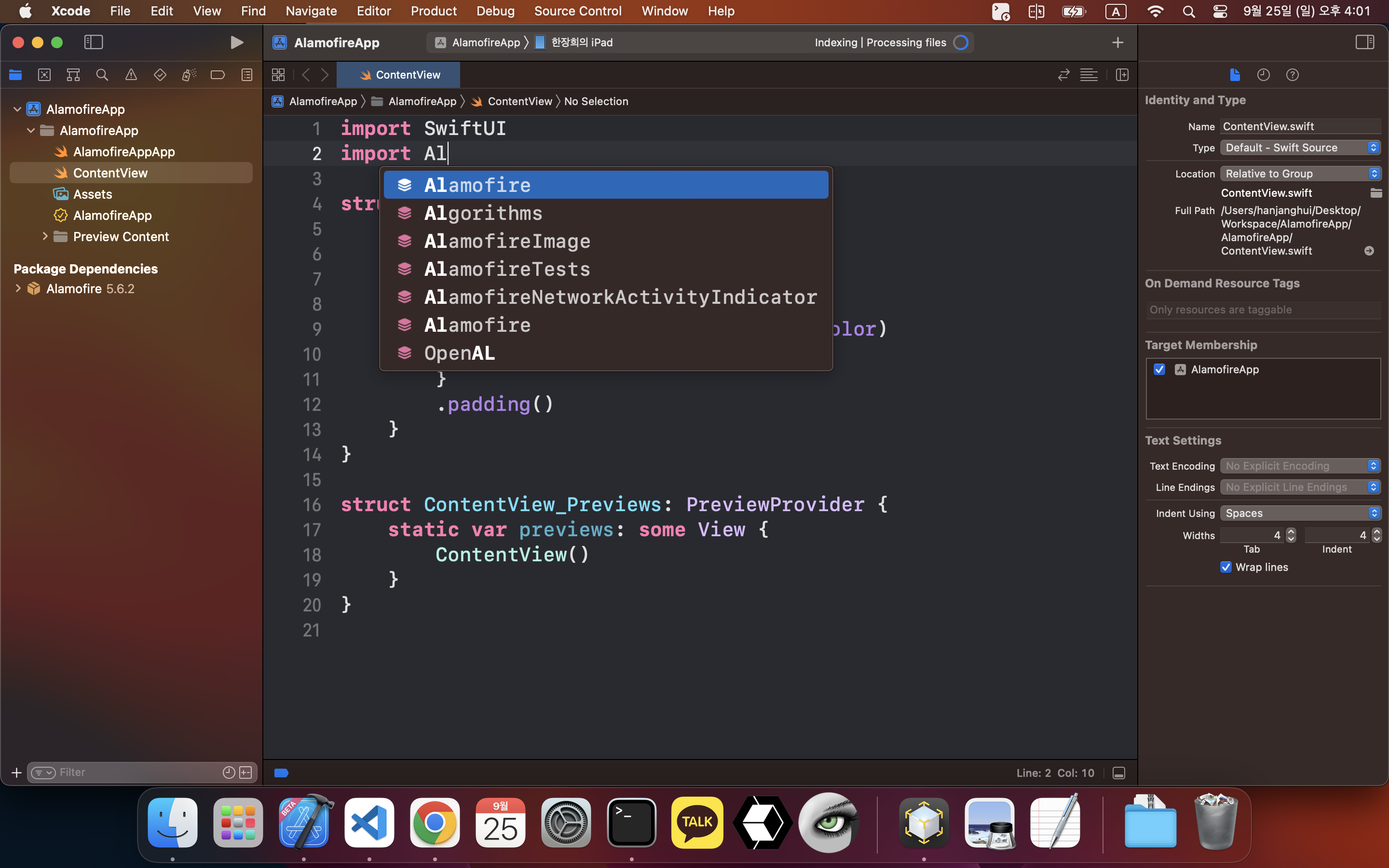Open the Find navigator magnifier icon
The height and width of the screenshot is (868, 1389).
[102, 75]
